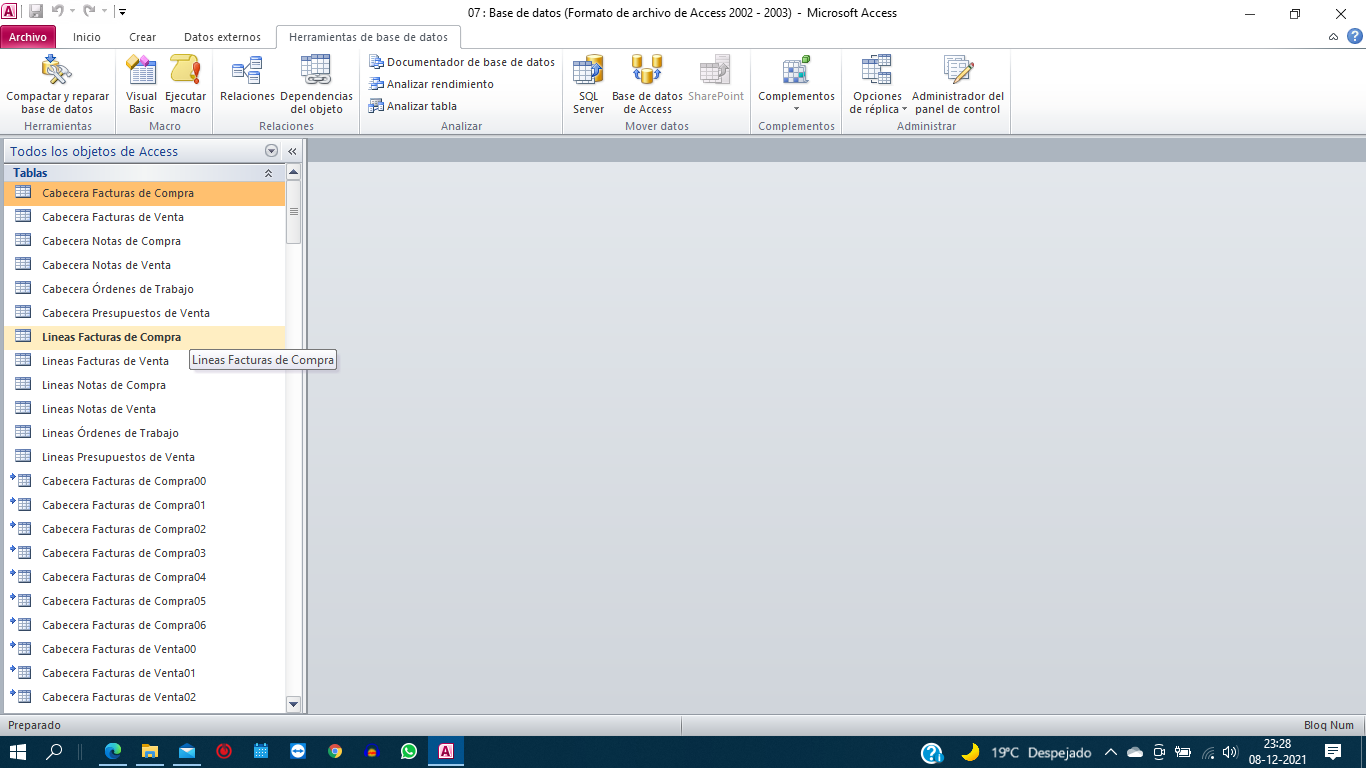Screen dimensions: 1366x768
Task: Minimize the ribbon with the caret icon
Action: [x=1334, y=37]
